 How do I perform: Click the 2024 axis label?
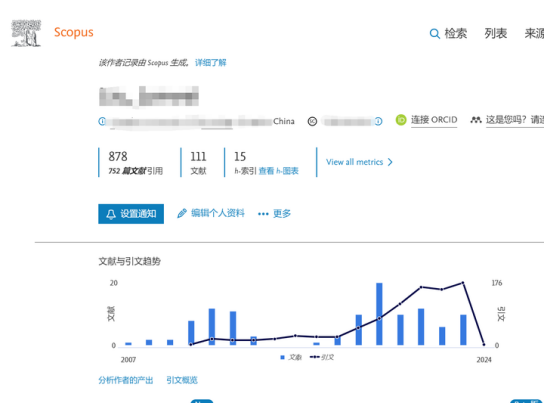(484, 360)
